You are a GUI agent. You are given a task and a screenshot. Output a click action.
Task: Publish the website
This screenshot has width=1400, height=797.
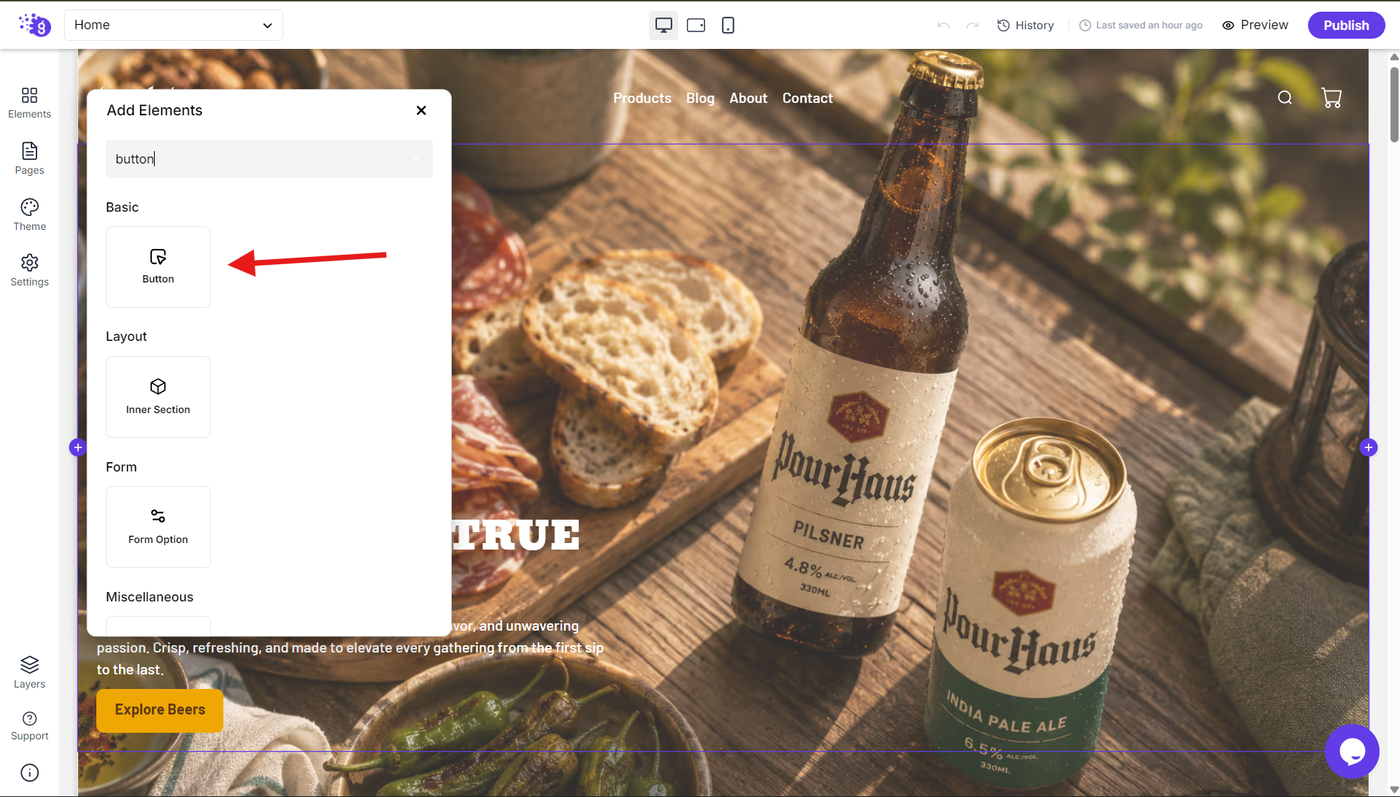pyautogui.click(x=1346, y=25)
